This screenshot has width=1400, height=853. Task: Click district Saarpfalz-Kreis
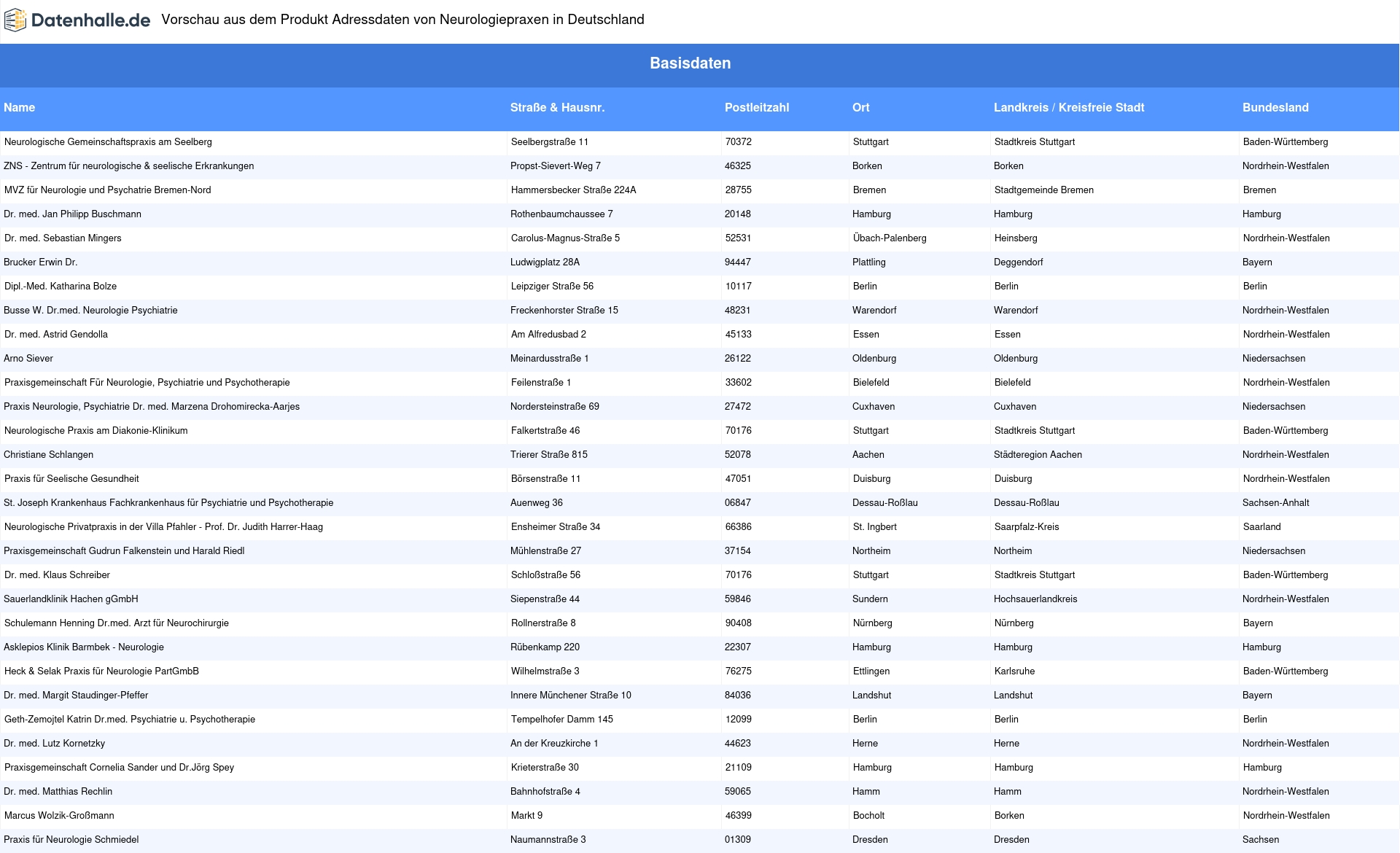1027,527
